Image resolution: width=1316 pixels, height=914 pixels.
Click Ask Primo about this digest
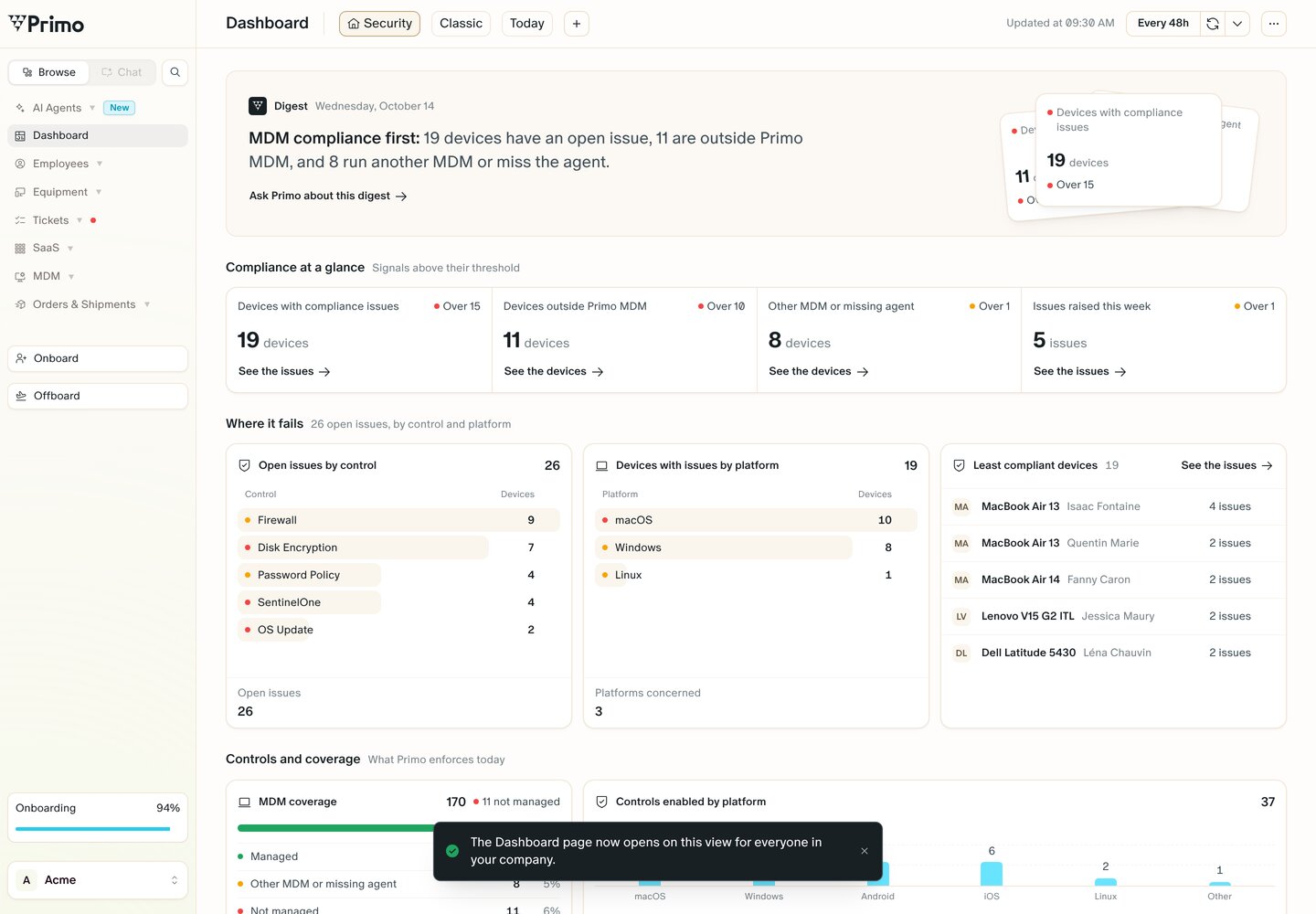328,196
